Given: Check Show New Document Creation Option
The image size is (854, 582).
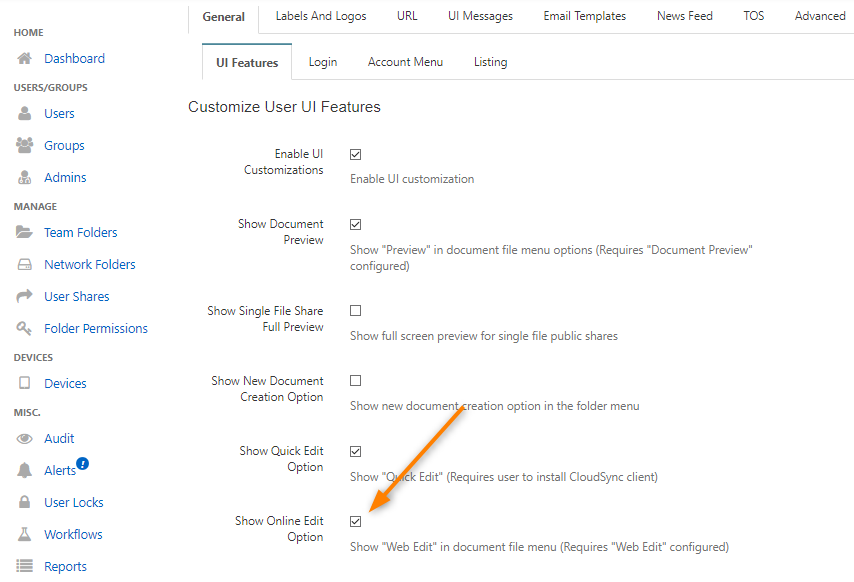Looking at the screenshot, I should pos(355,381).
